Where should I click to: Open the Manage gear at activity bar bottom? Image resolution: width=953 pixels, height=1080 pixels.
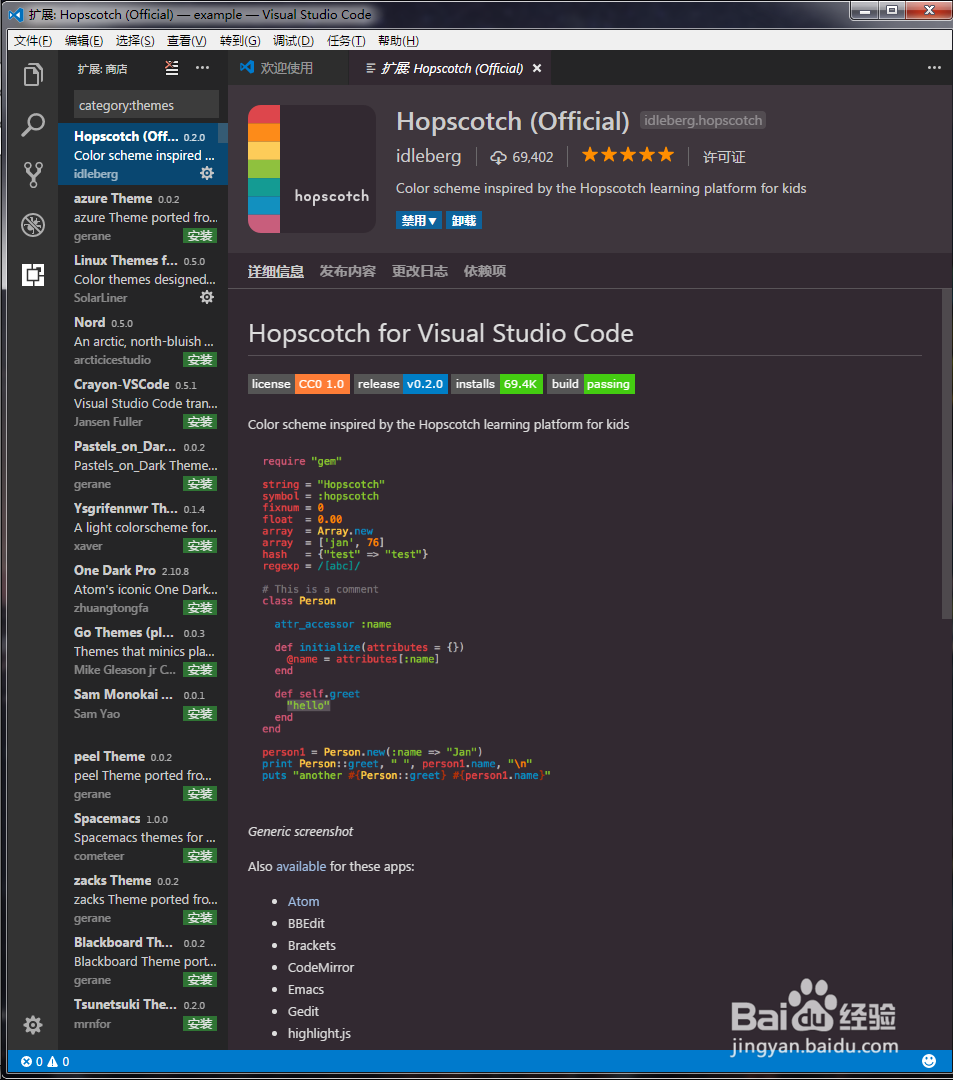[x=33, y=1025]
